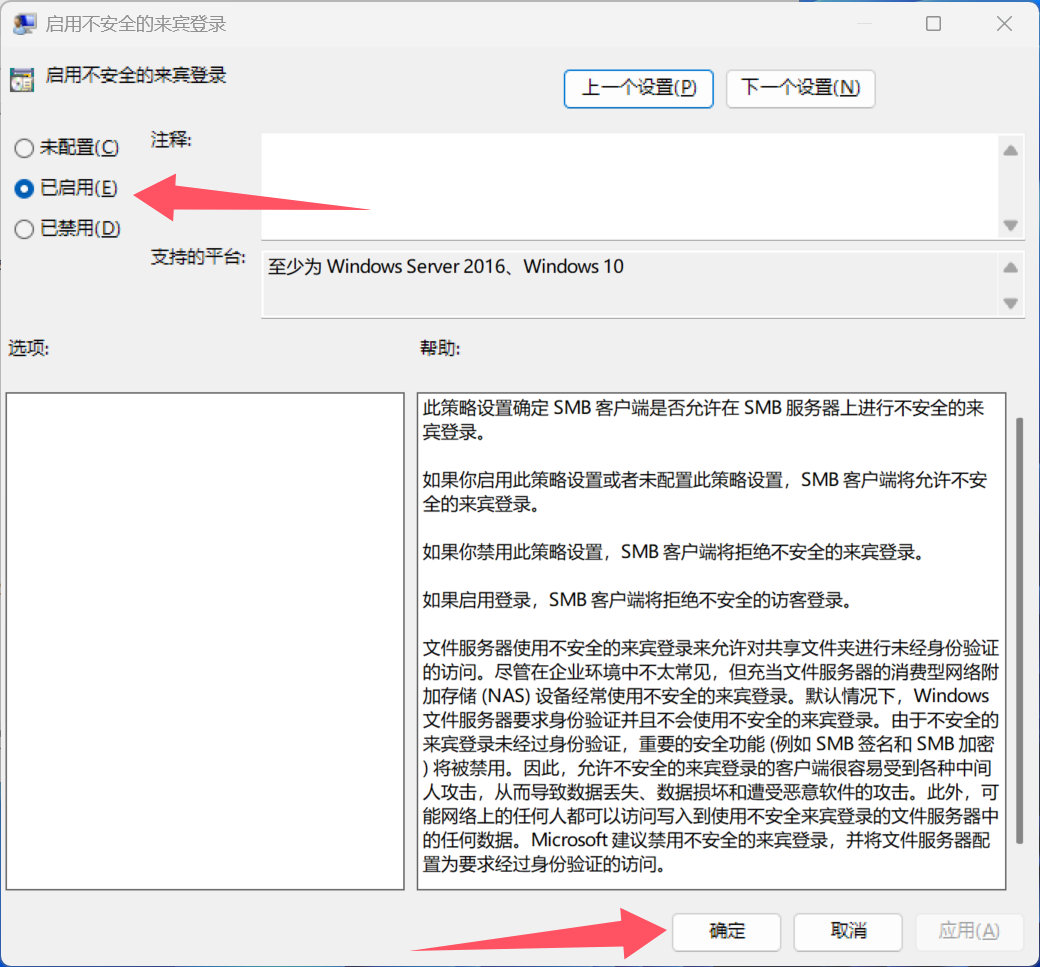Maximize the policy dialog window
This screenshot has height=967, width=1040.
pos(933,24)
